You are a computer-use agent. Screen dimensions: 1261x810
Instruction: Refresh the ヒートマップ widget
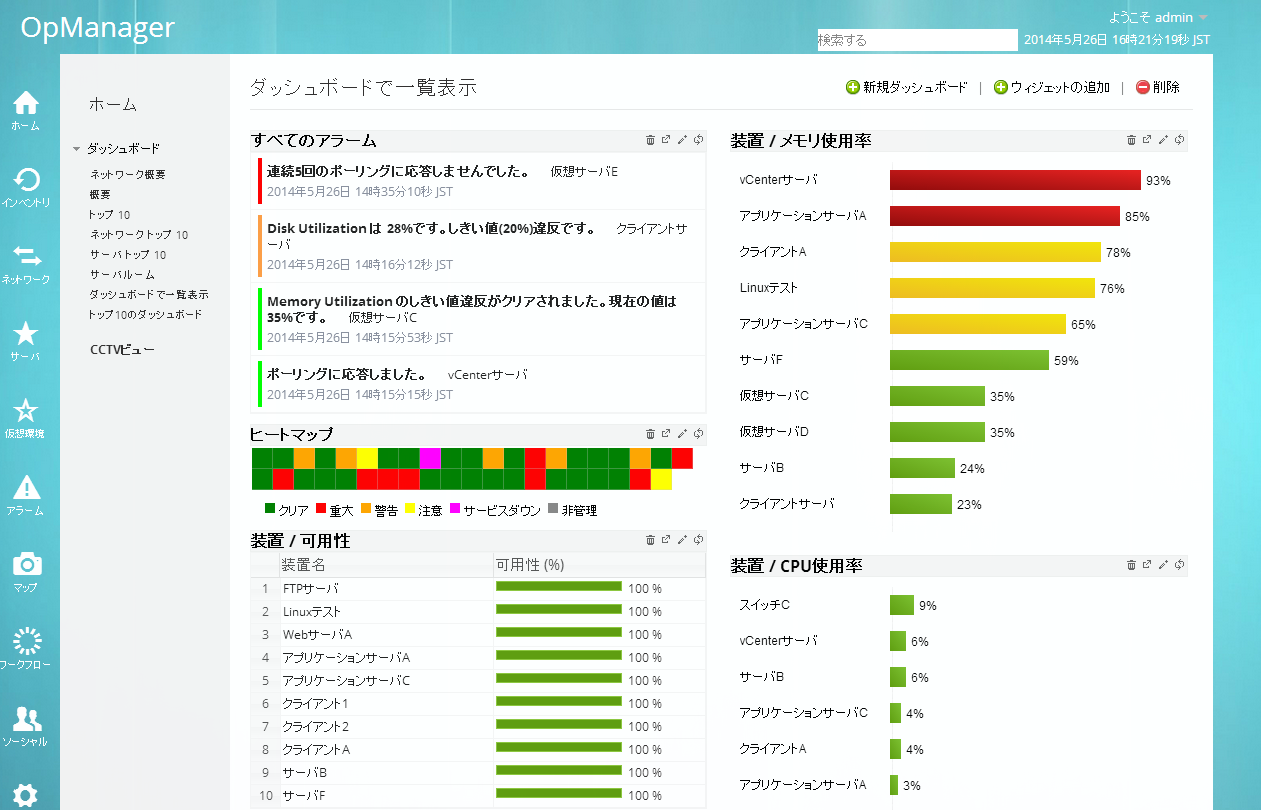coord(698,434)
